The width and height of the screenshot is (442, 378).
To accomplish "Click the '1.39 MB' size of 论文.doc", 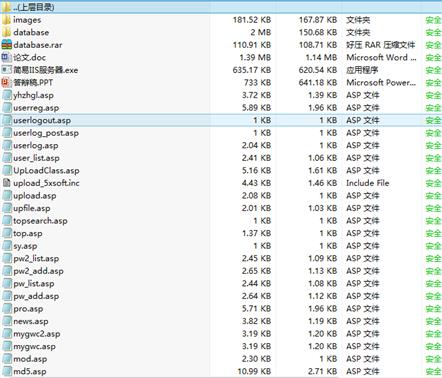I will (255, 58).
